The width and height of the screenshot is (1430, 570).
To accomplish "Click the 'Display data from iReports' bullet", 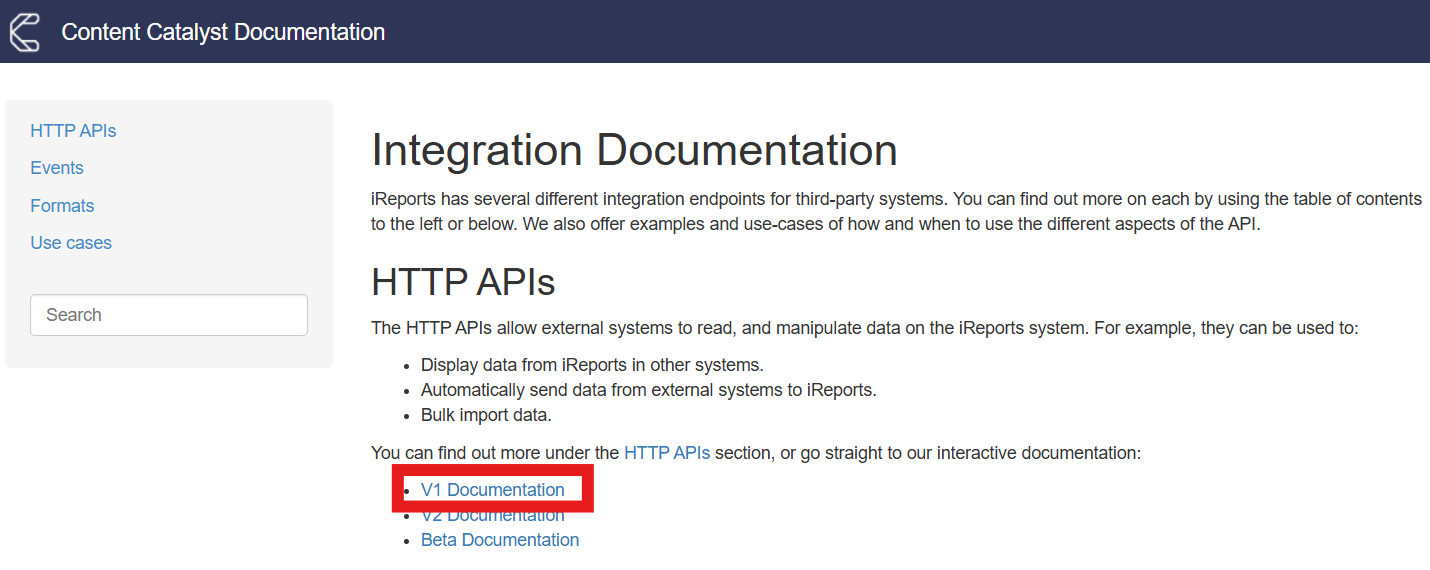I will (x=592, y=365).
